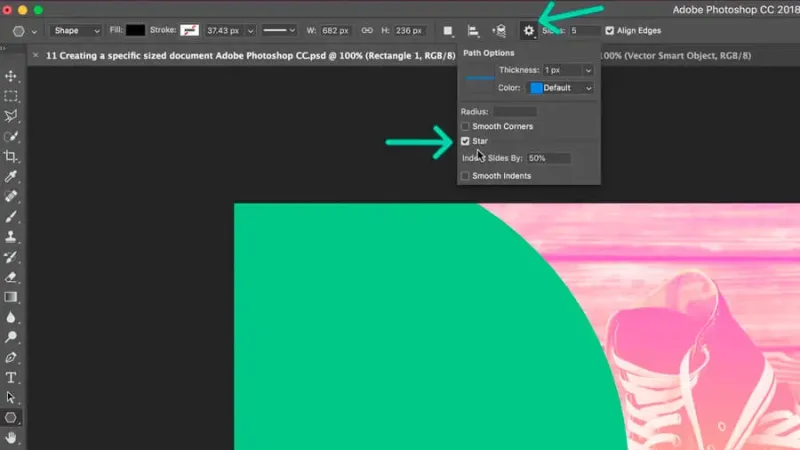The image size is (800, 450).
Task: Click the blue path color swatch
Action: pyautogui.click(x=536, y=88)
